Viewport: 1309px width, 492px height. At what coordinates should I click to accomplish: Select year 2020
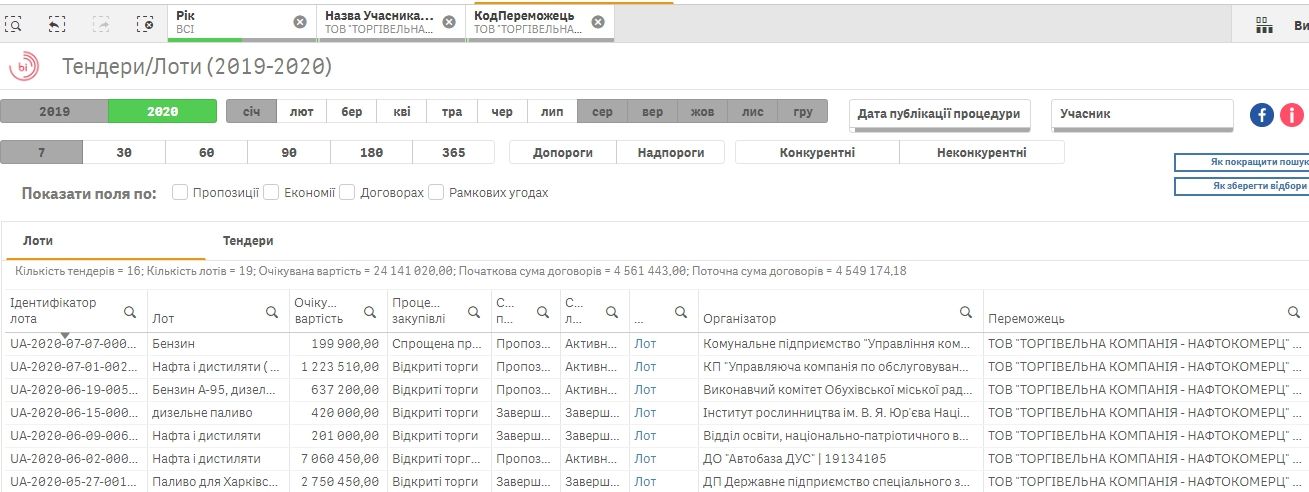[162, 111]
